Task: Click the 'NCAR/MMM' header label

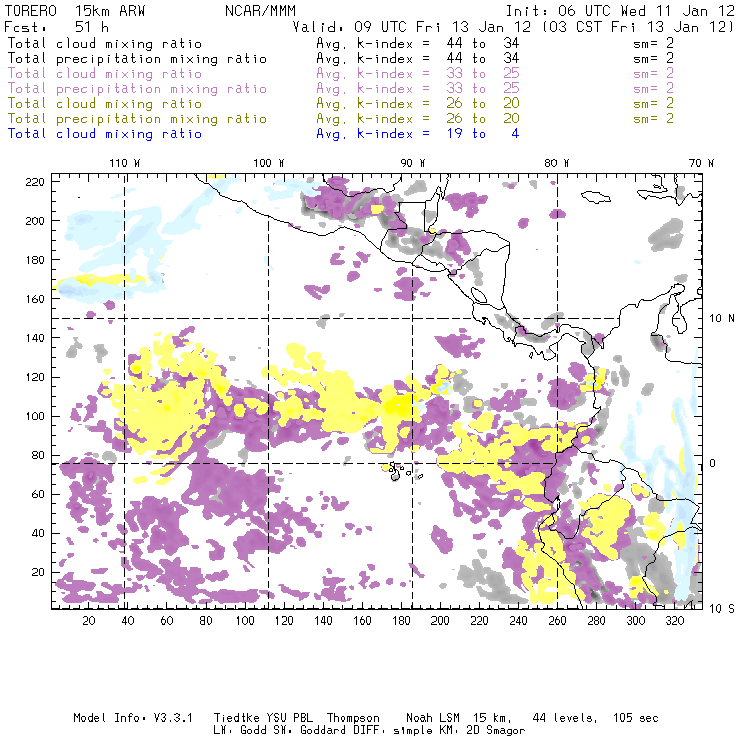Action: (x=260, y=11)
